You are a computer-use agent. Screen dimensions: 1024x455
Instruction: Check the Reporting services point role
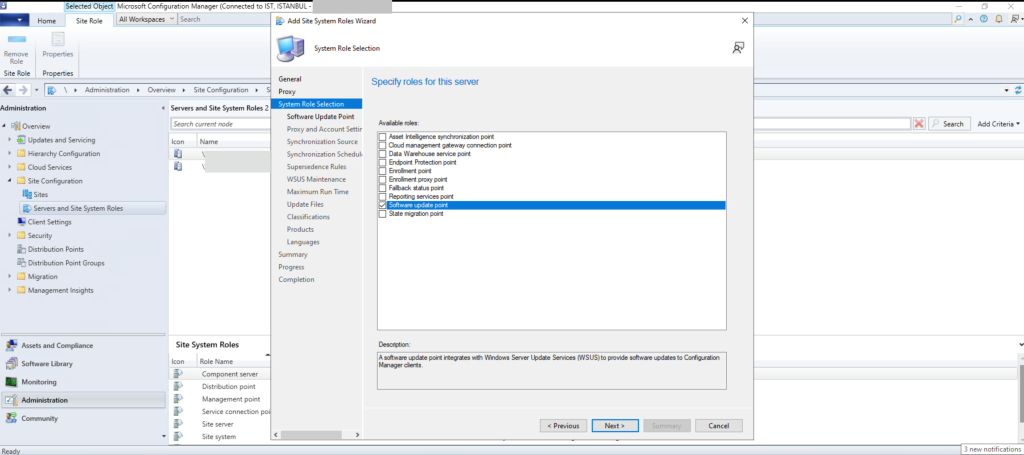[x=382, y=197]
